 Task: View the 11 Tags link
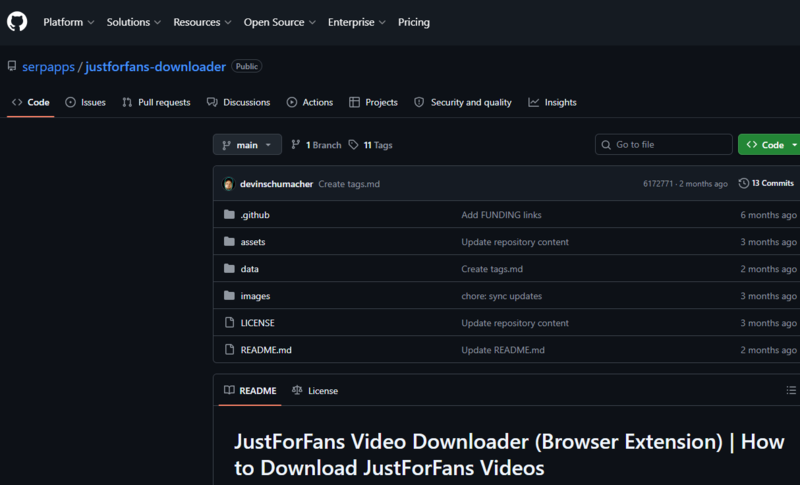click(x=371, y=145)
